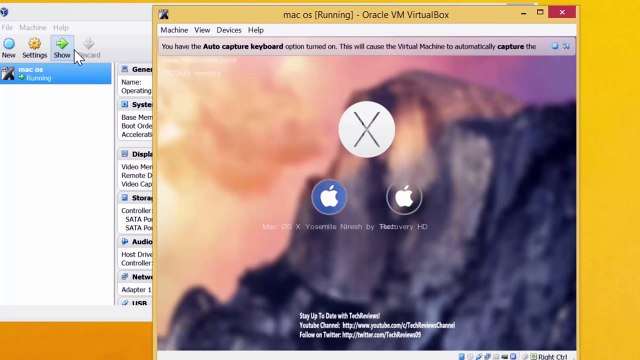Click the General section icon
This screenshot has width=640, height=360.
click(125, 69)
